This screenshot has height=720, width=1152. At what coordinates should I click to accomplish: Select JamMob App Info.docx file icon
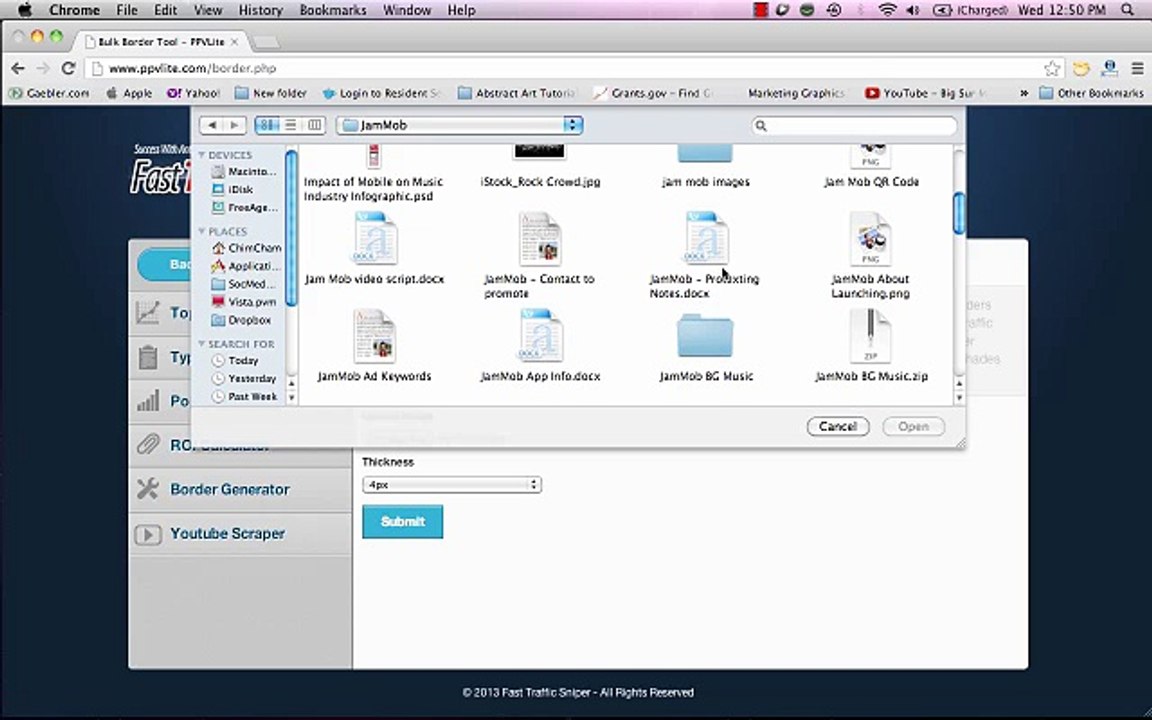tap(540, 335)
